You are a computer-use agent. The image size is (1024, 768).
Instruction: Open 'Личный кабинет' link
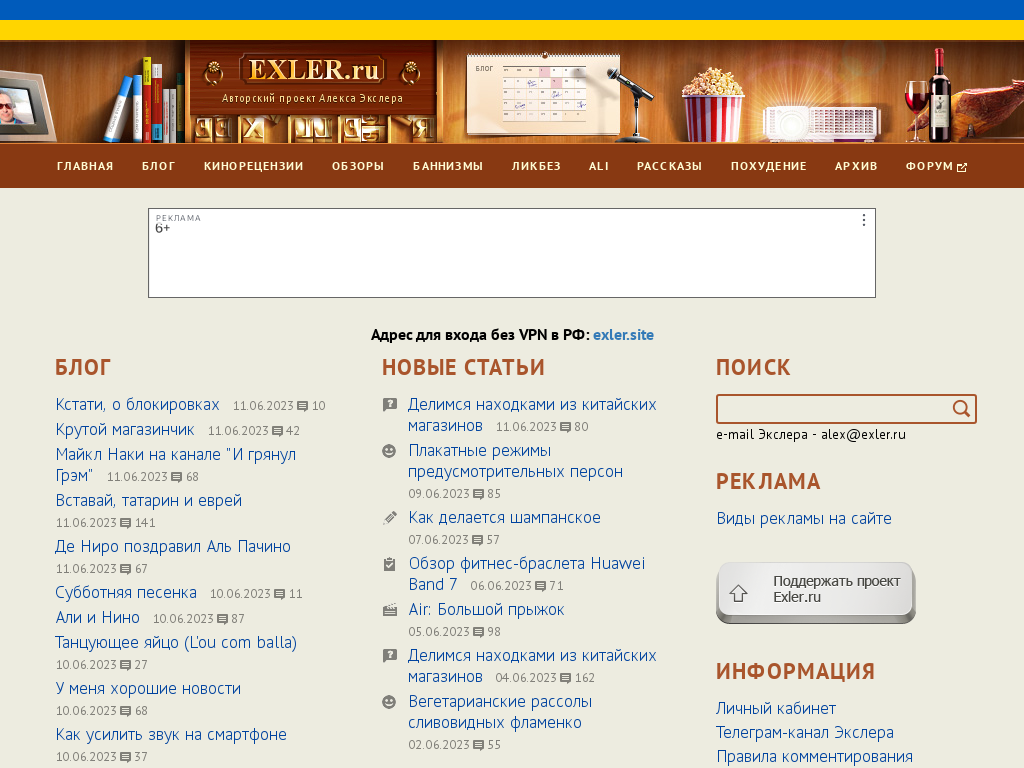(x=776, y=709)
